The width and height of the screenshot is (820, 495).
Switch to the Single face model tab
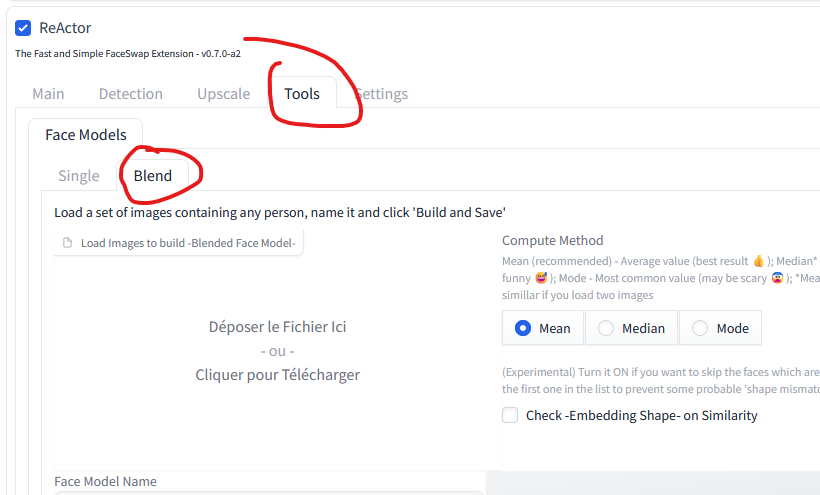(78, 176)
